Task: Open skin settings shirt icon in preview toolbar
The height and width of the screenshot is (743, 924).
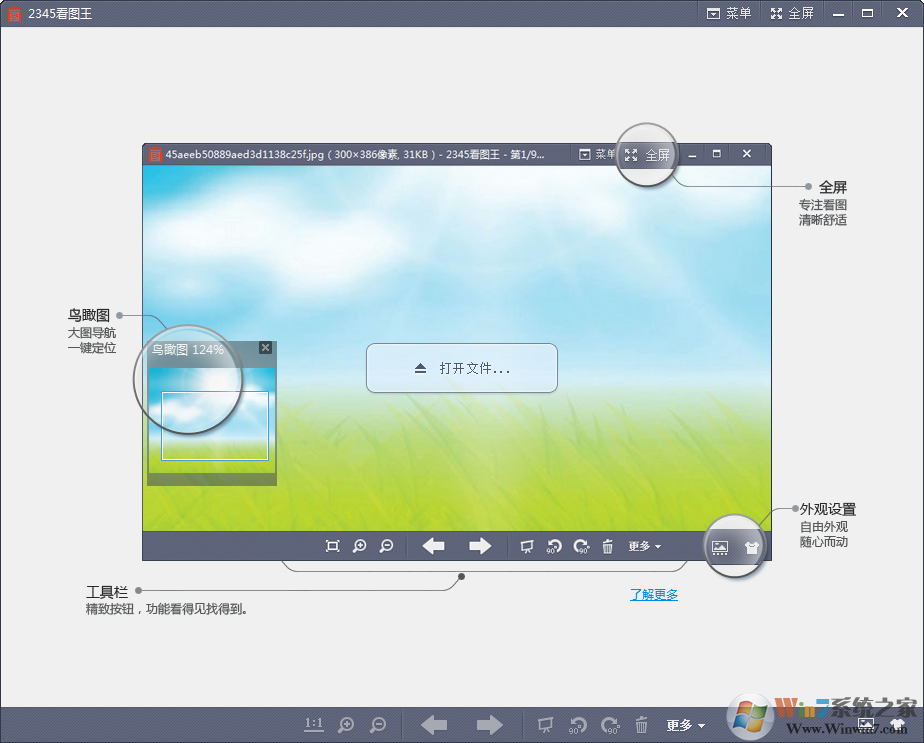Action: (752, 547)
